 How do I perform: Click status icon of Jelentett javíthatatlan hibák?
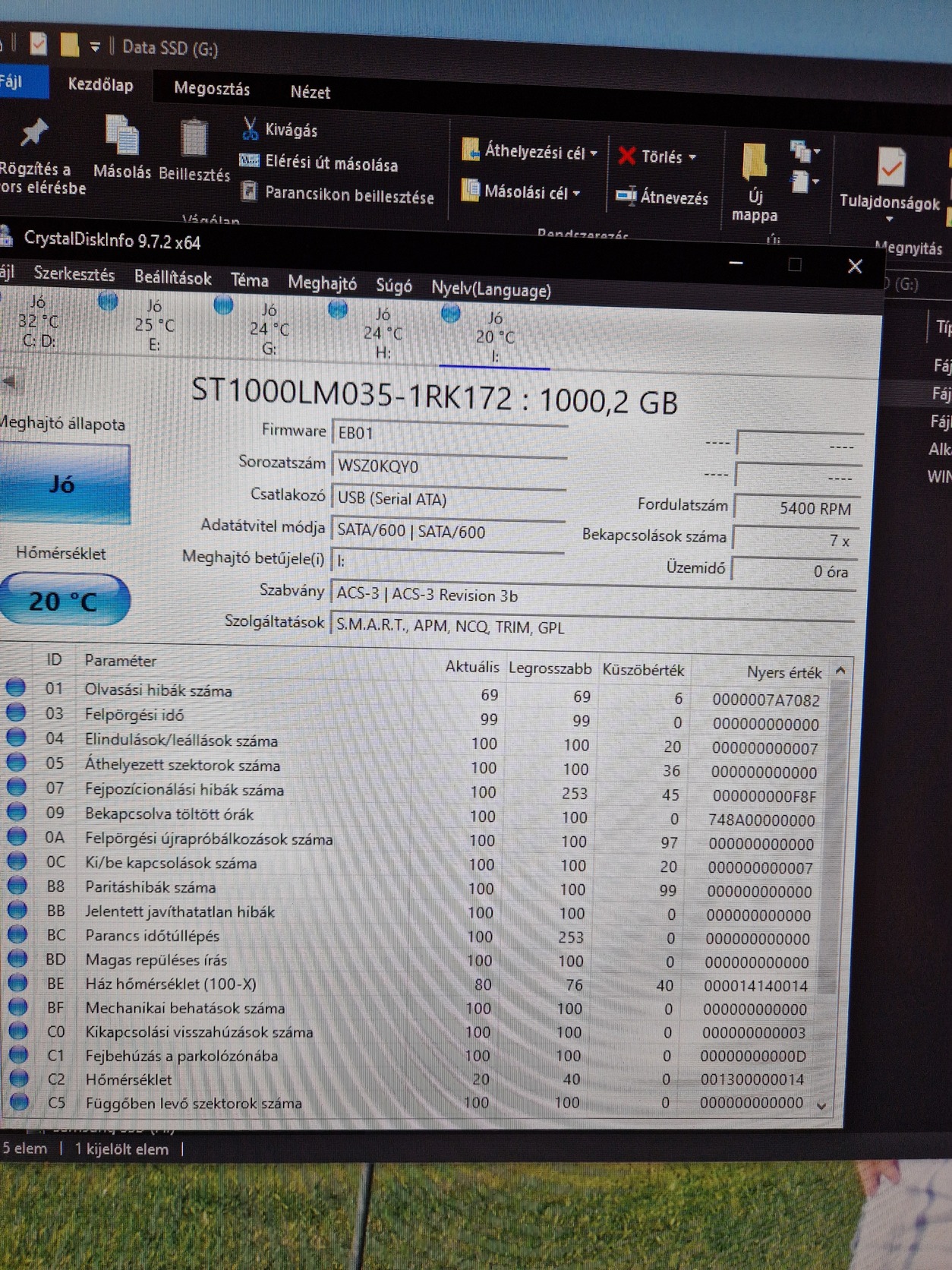[x=17, y=910]
